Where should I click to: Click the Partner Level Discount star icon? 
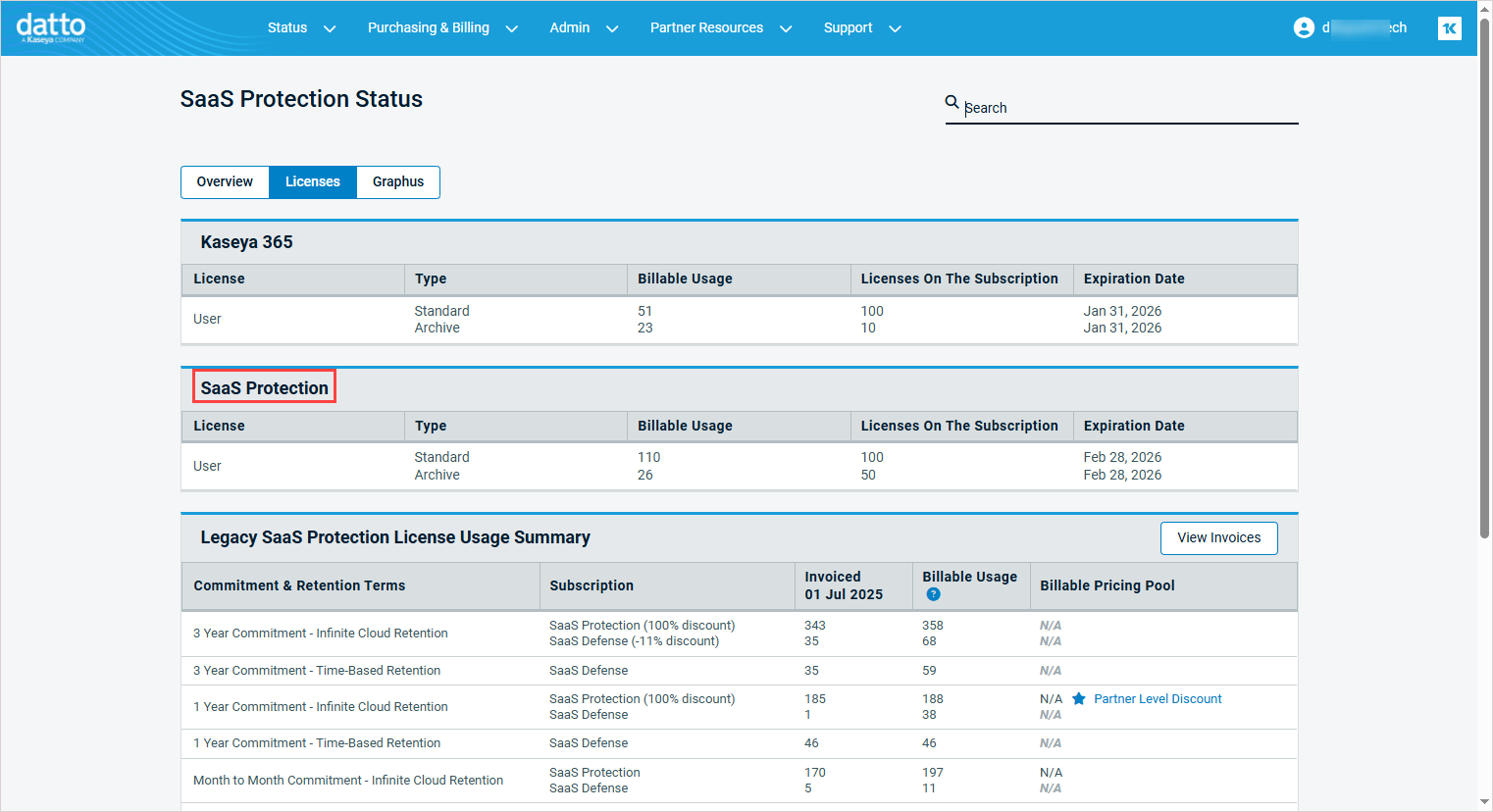[1079, 699]
